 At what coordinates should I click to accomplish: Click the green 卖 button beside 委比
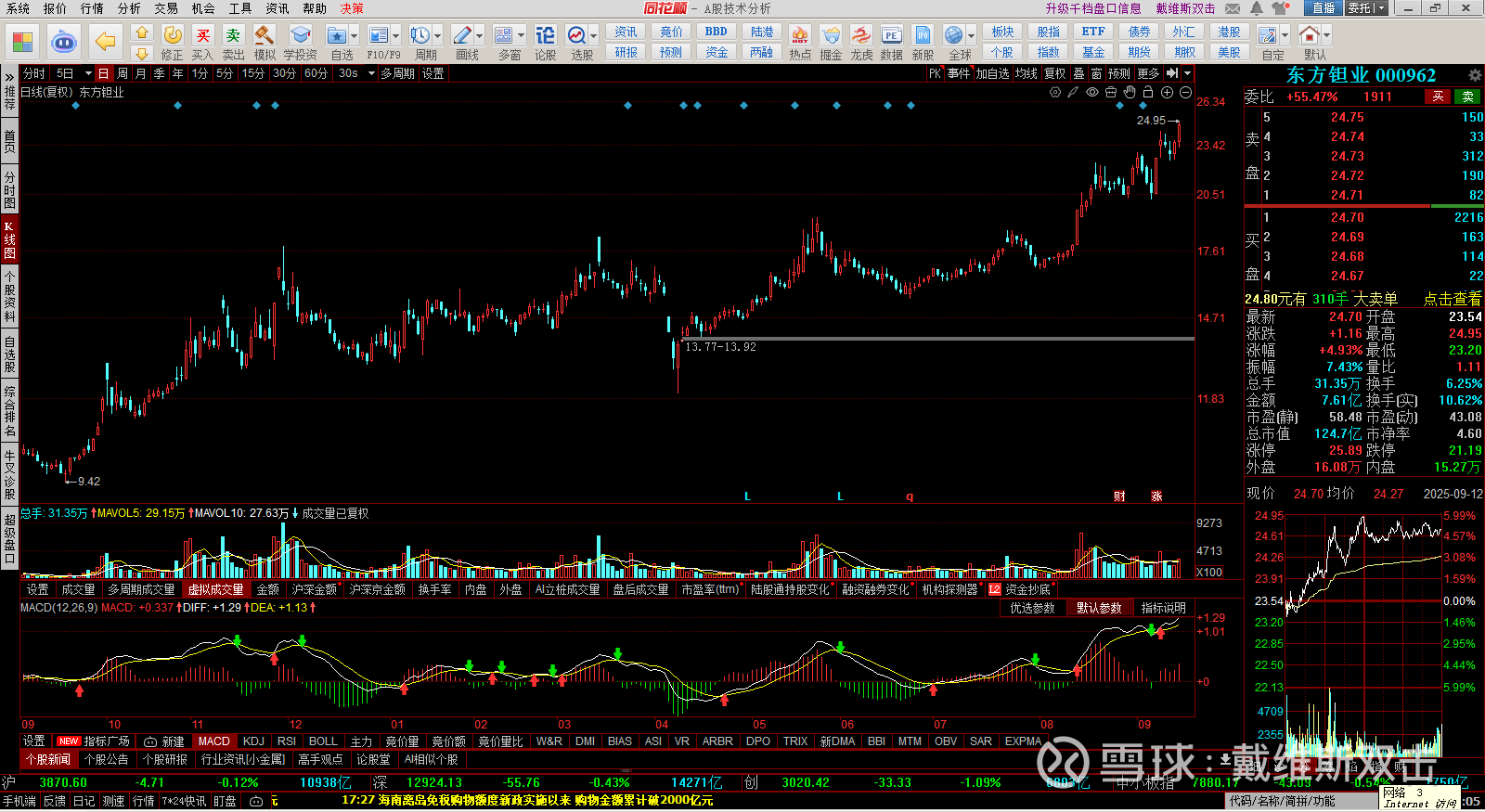point(1468,97)
